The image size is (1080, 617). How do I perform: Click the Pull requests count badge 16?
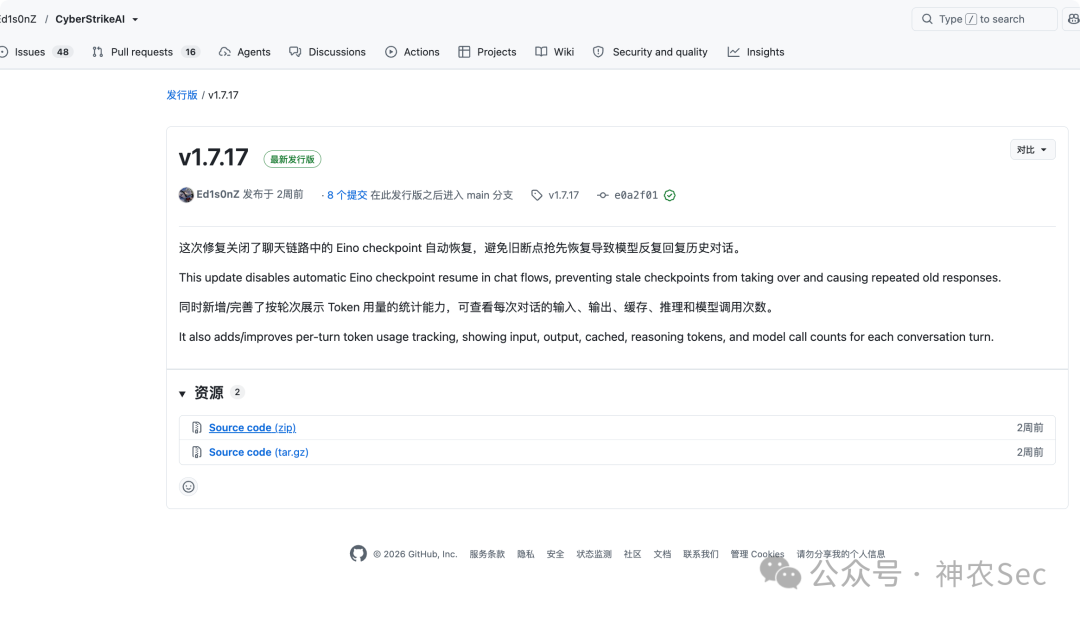pyautogui.click(x=190, y=52)
